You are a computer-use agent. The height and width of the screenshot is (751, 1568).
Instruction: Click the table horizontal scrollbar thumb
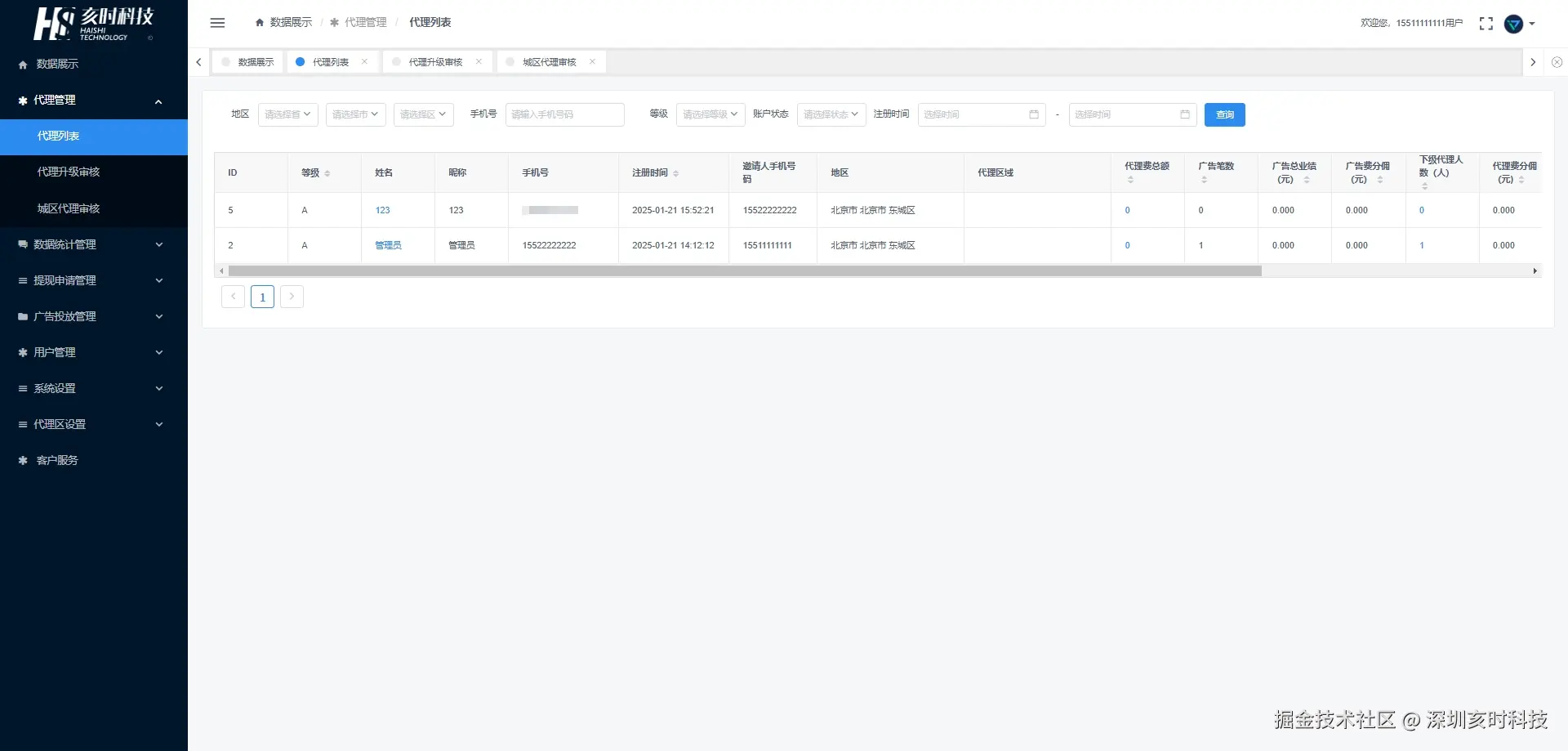[x=745, y=270]
